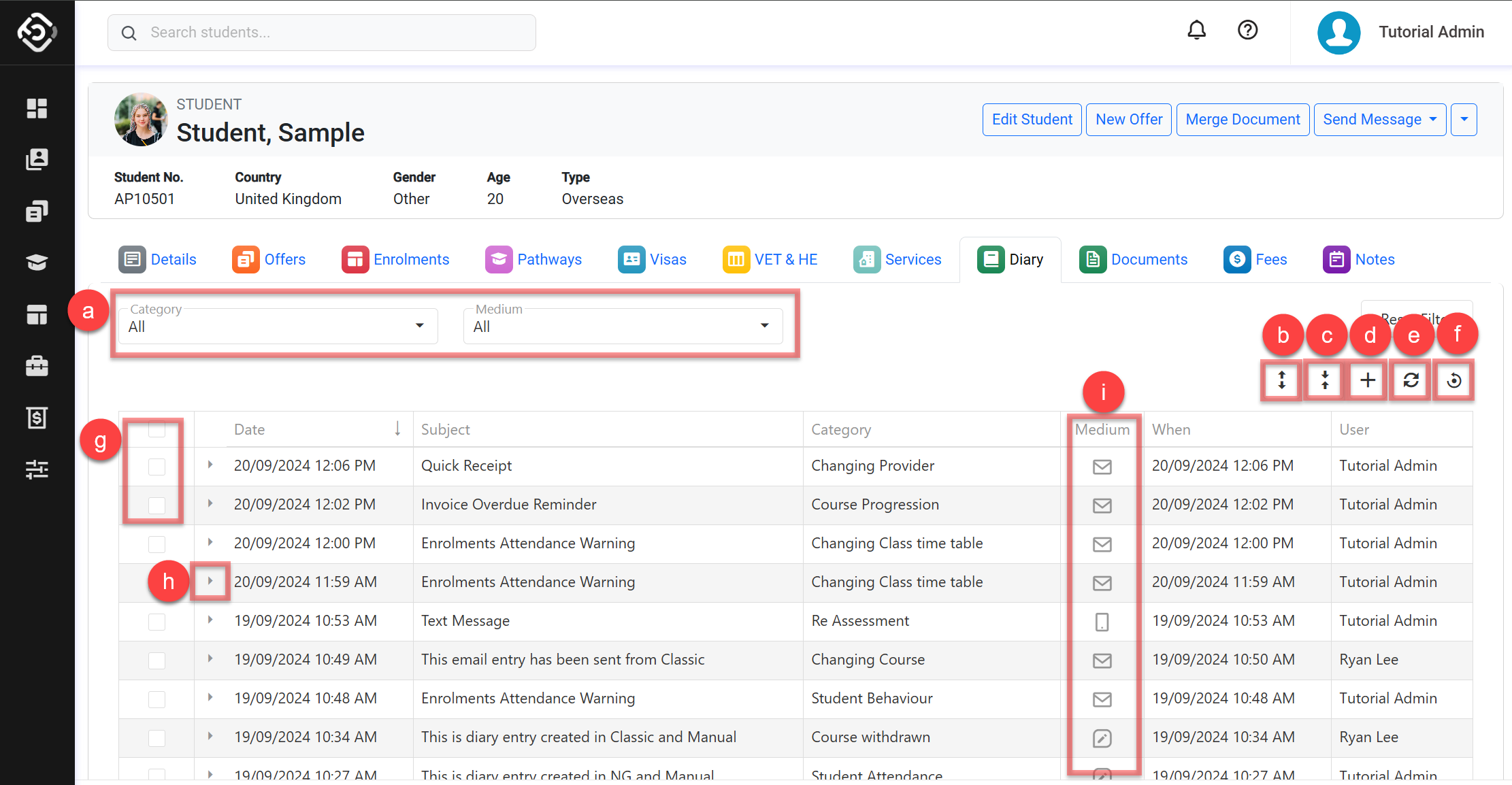Screen dimensions: 1512x785
Task: Open the Services tab
Action: click(x=898, y=259)
